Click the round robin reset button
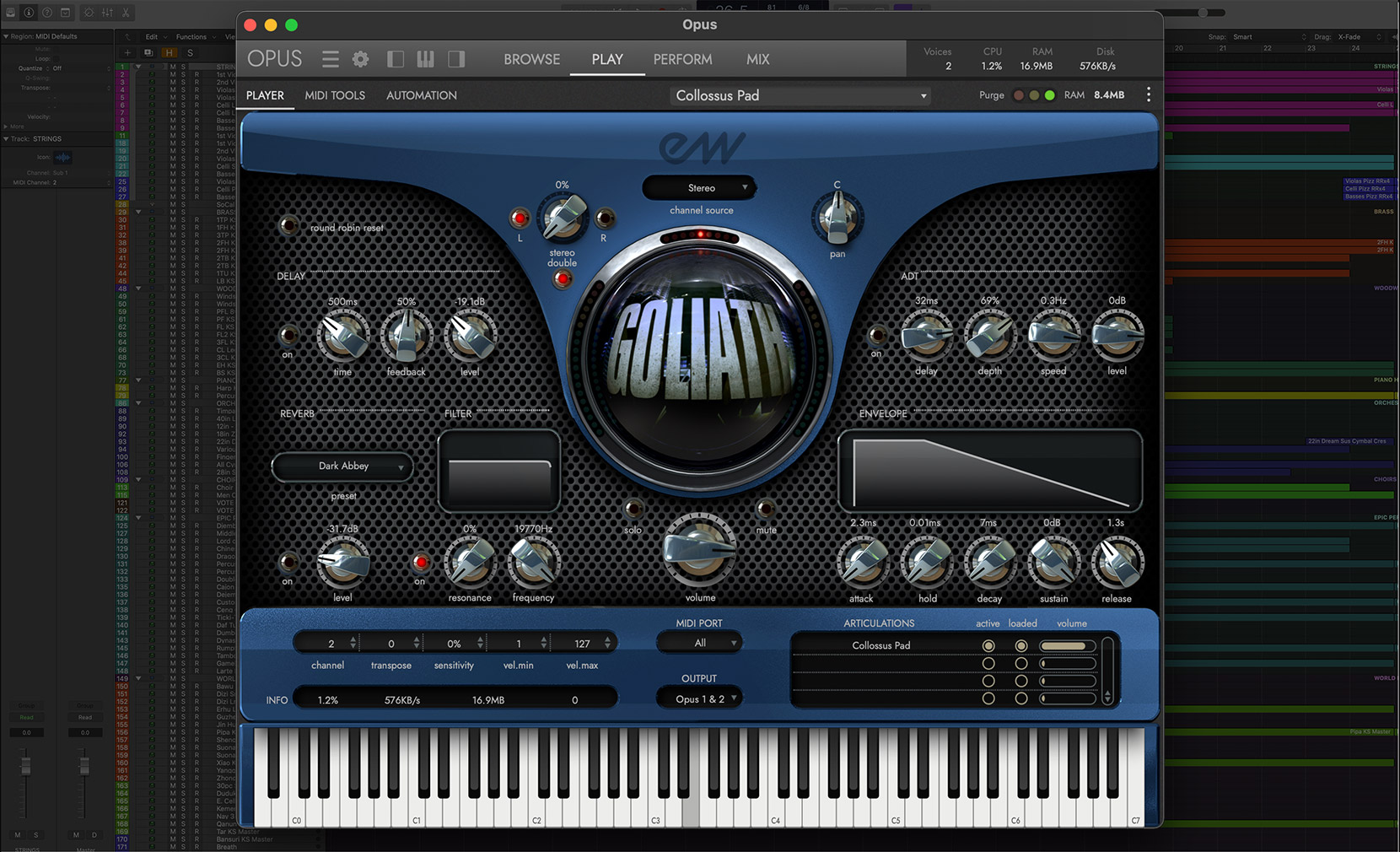The width and height of the screenshot is (1400, 852). pos(289,225)
